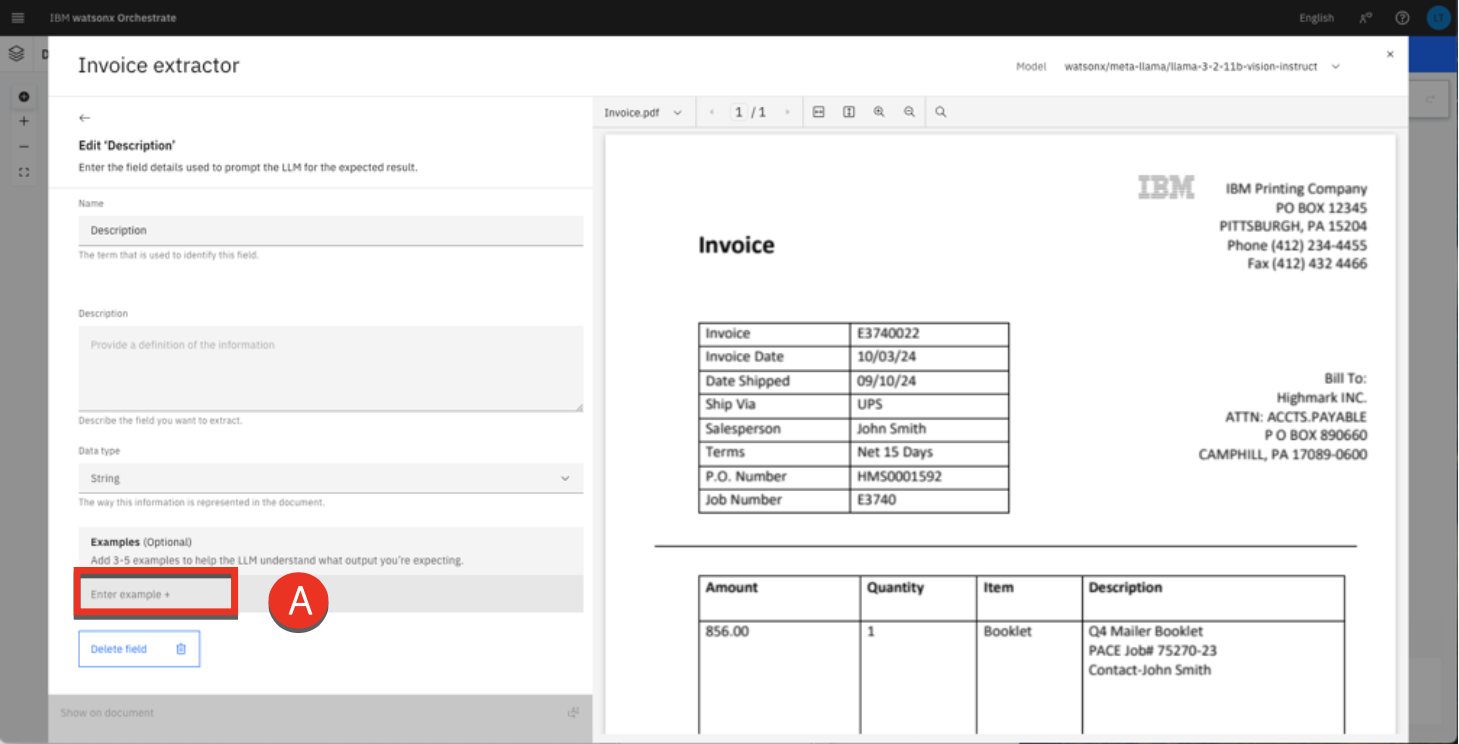Screen dimensions: 1459x744
Task: Fit document to height in viewer
Action: (x=848, y=112)
